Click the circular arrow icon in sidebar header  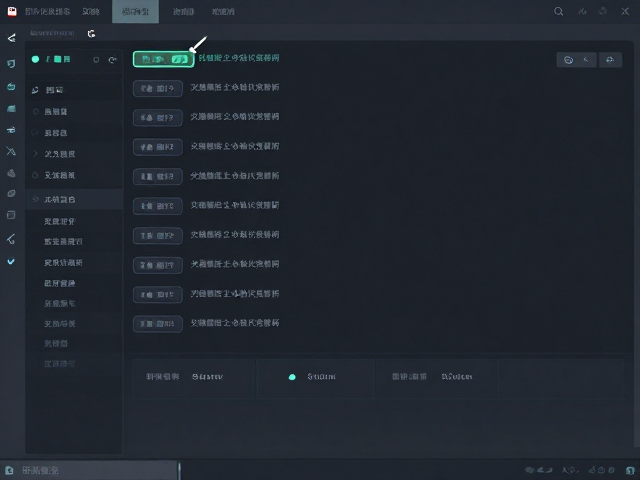coord(112,60)
